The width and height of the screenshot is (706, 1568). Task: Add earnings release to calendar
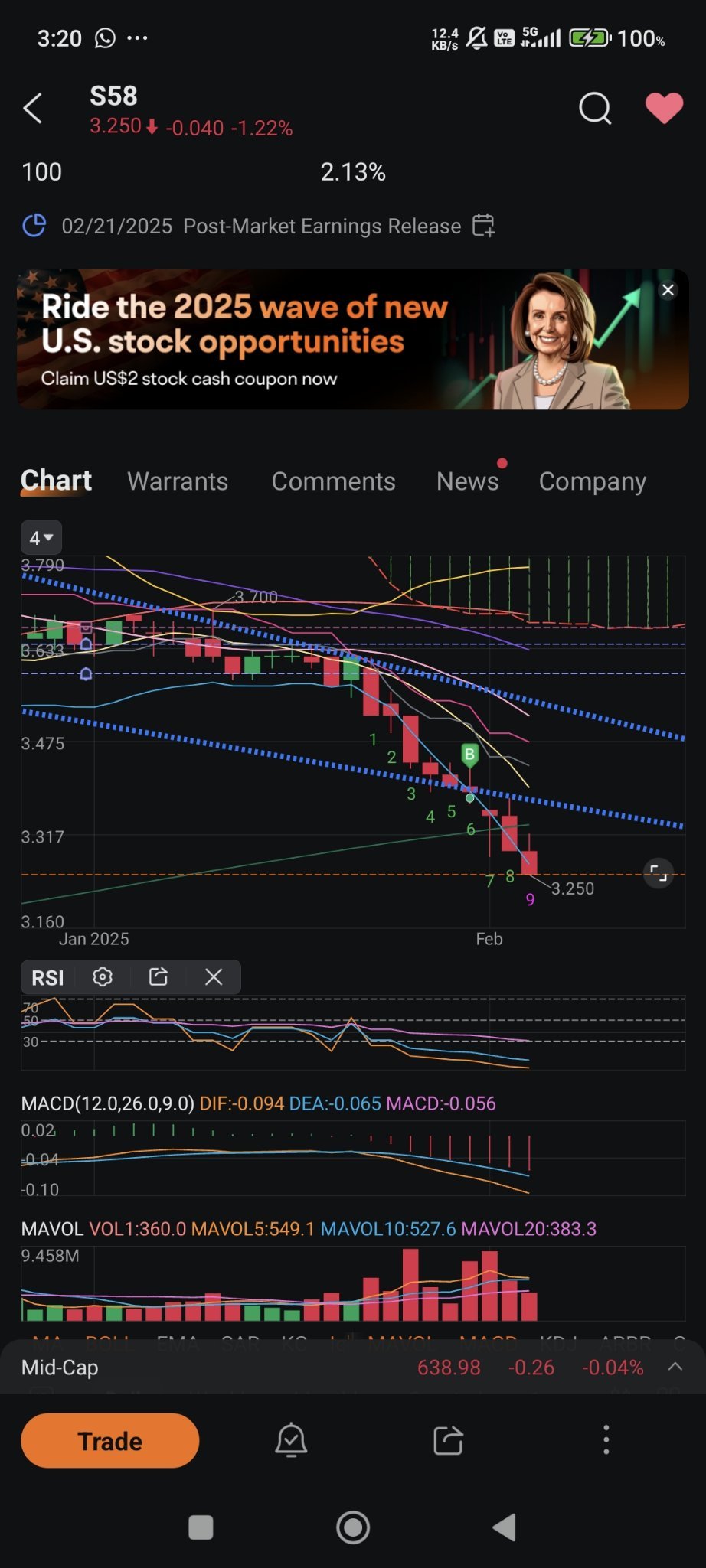coord(484,226)
